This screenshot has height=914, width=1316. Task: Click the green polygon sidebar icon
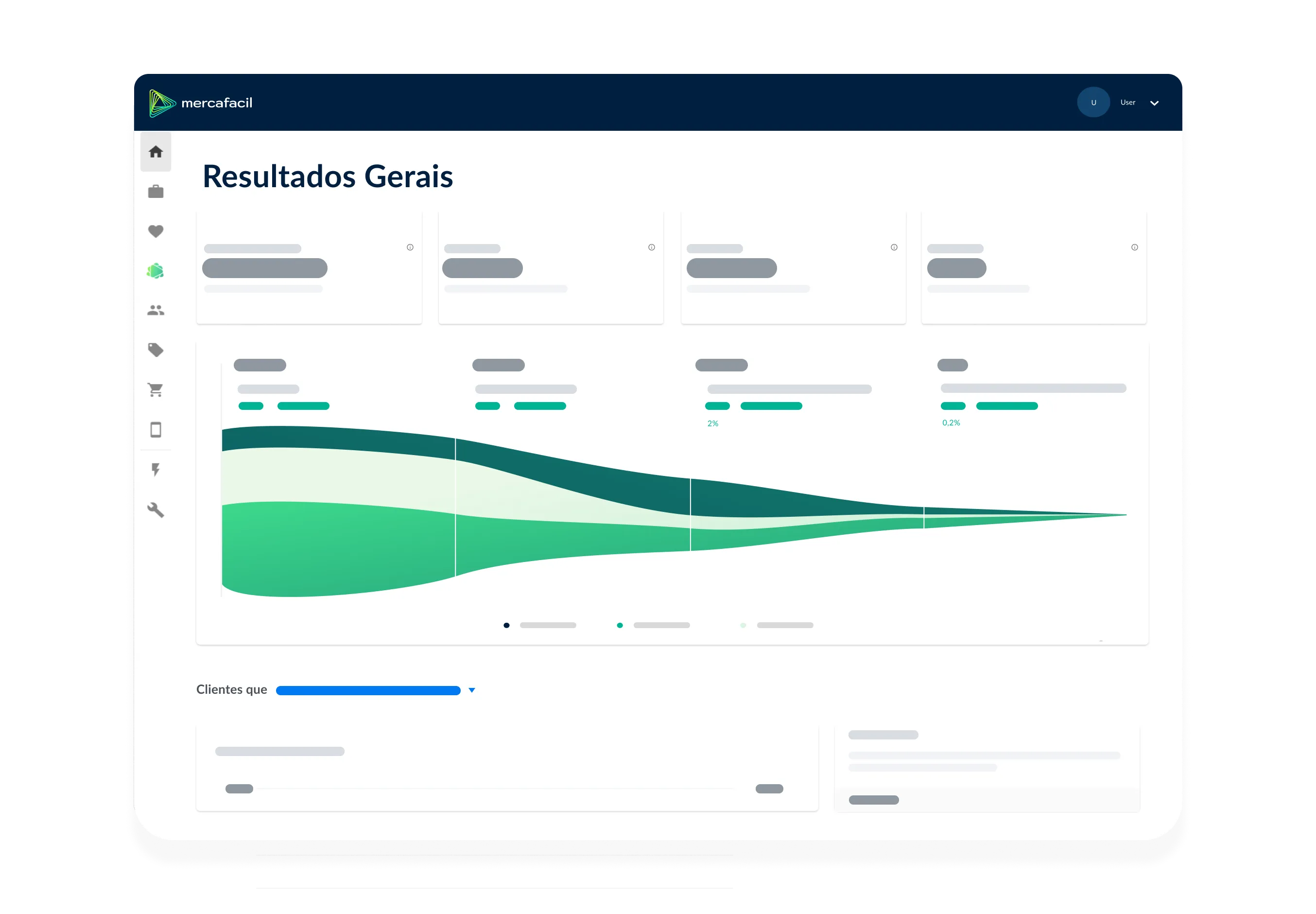pos(156,271)
